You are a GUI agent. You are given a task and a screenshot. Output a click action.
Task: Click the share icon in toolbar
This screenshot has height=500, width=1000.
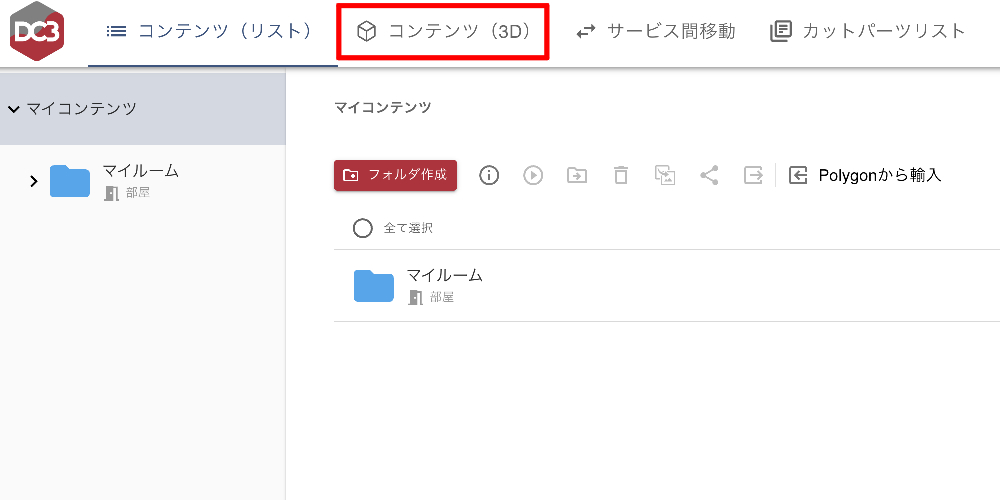coord(709,175)
